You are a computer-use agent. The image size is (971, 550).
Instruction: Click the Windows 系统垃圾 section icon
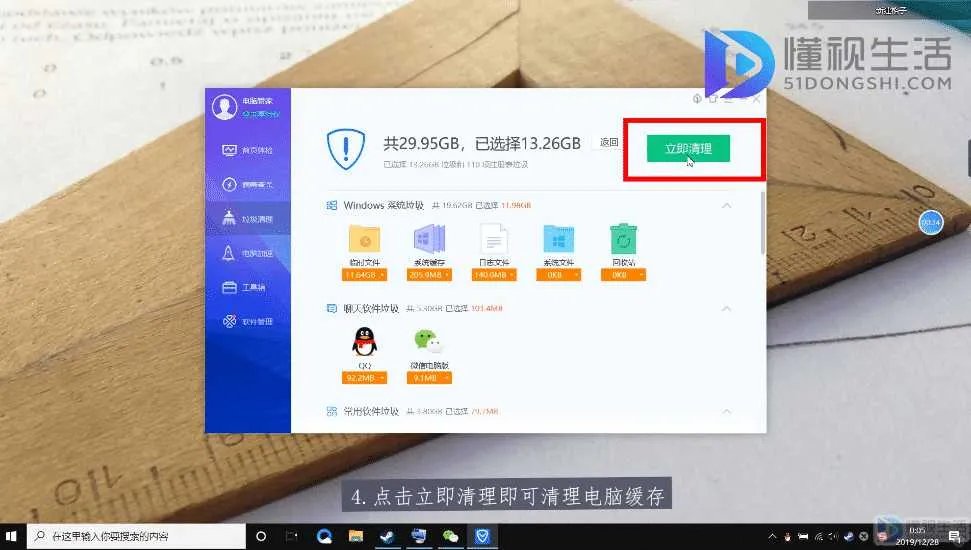(332, 205)
